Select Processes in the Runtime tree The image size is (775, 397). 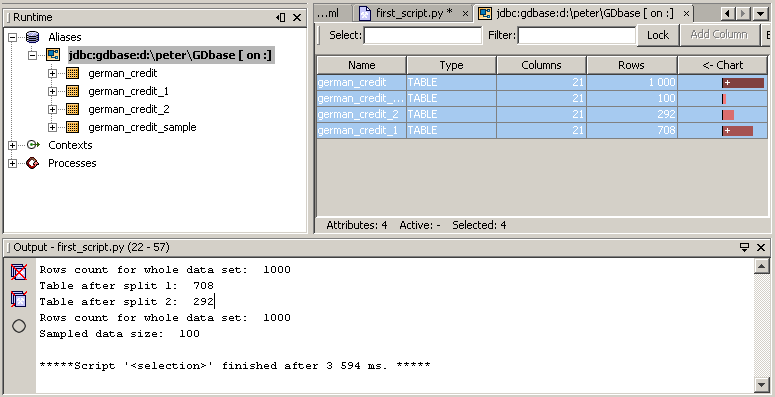click(72, 163)
